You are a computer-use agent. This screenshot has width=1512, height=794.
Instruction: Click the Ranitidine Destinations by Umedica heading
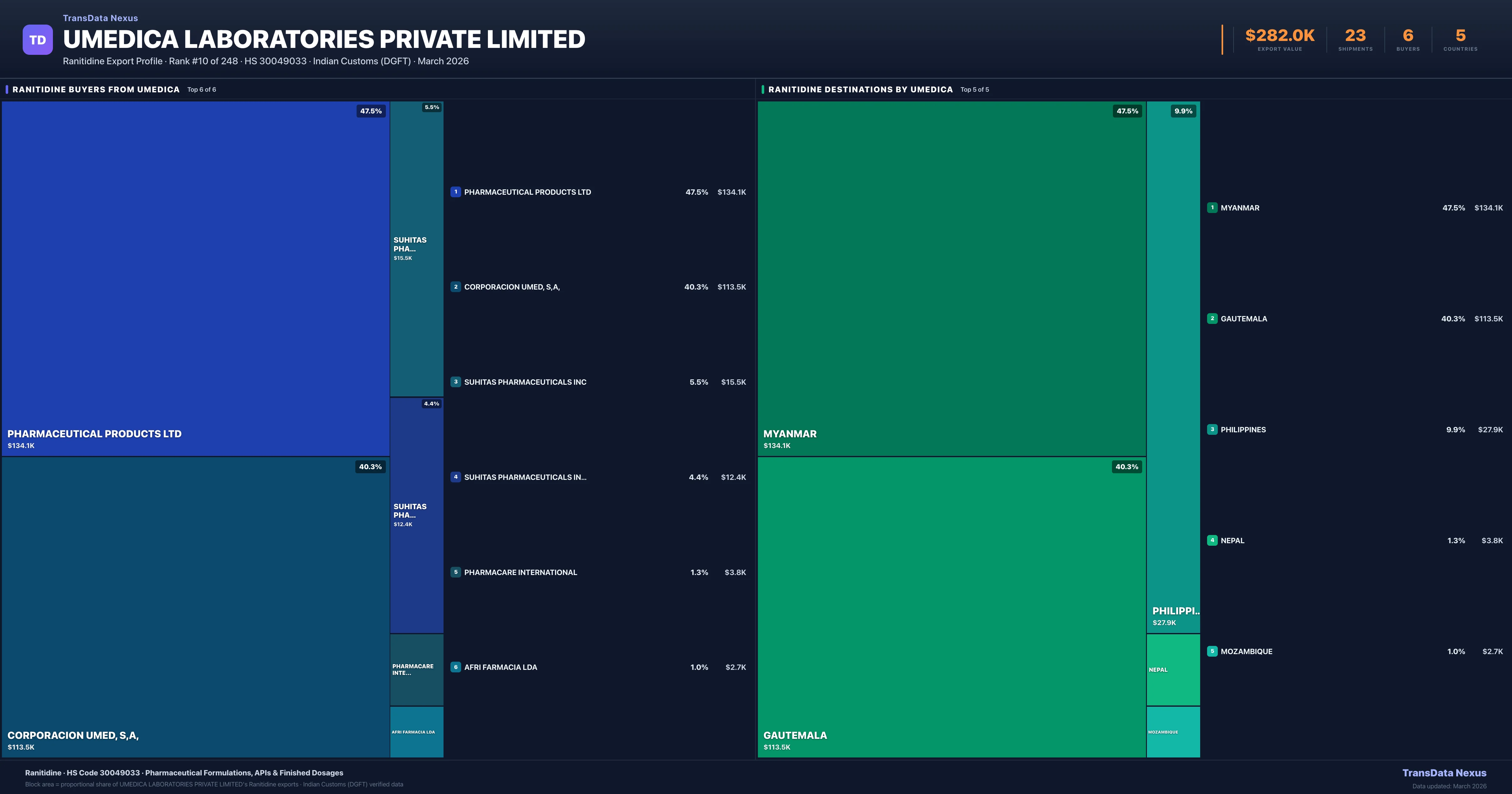861,89
